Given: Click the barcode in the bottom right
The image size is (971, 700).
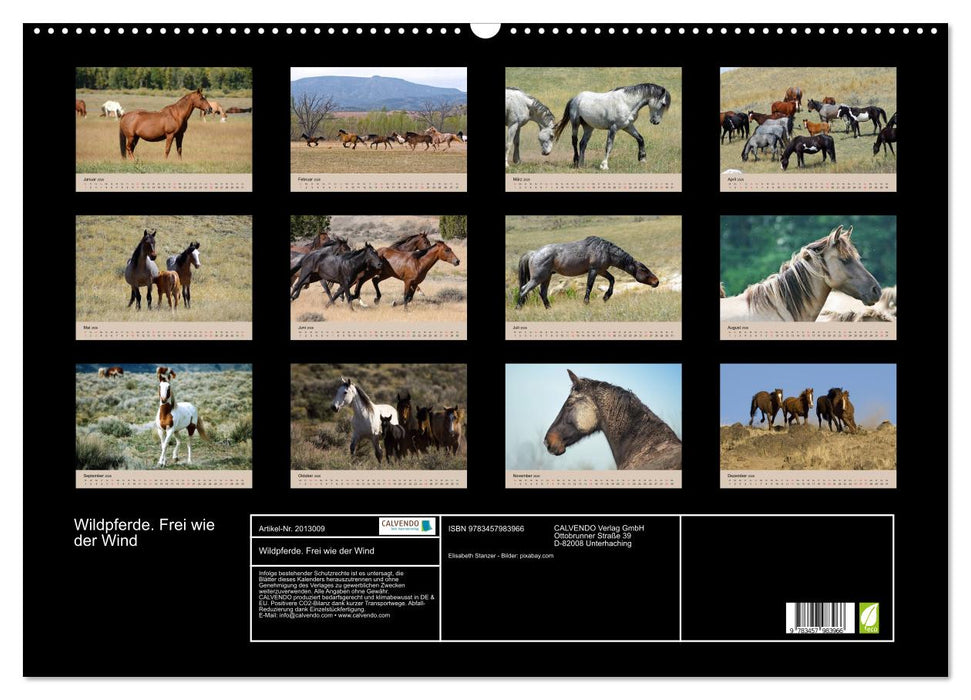Looking at the screenshot, I should tap(820, 618).
